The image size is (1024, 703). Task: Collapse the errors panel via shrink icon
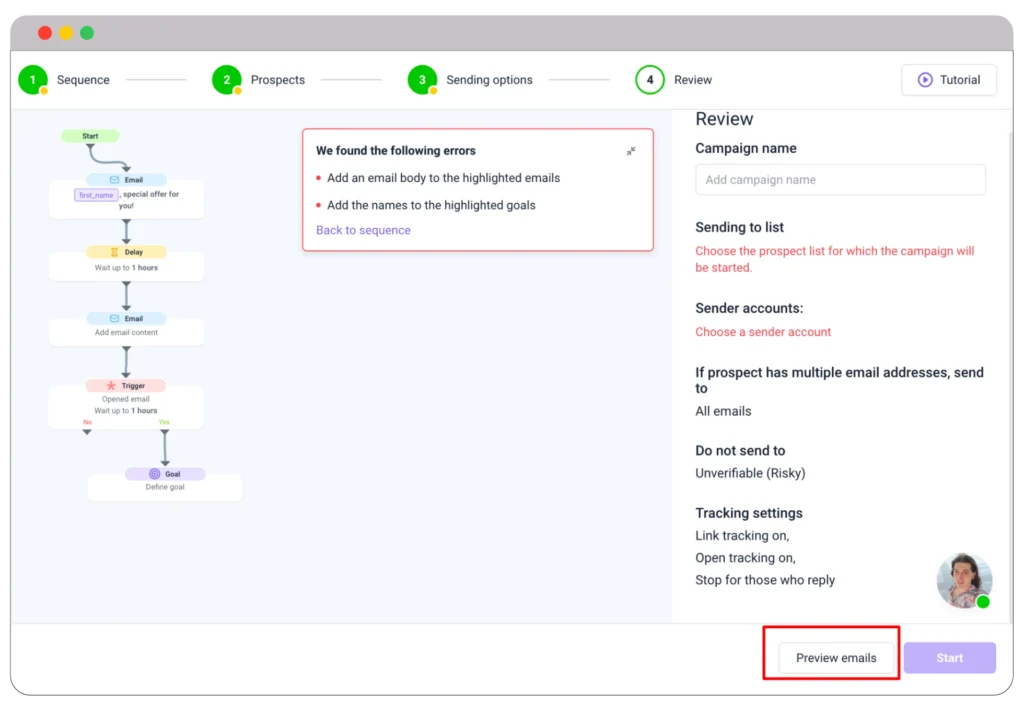tap(631, 152)
